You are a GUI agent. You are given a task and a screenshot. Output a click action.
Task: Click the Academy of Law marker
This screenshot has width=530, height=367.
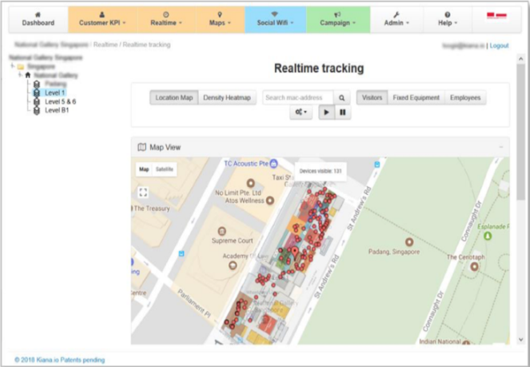tap(233, 266)
